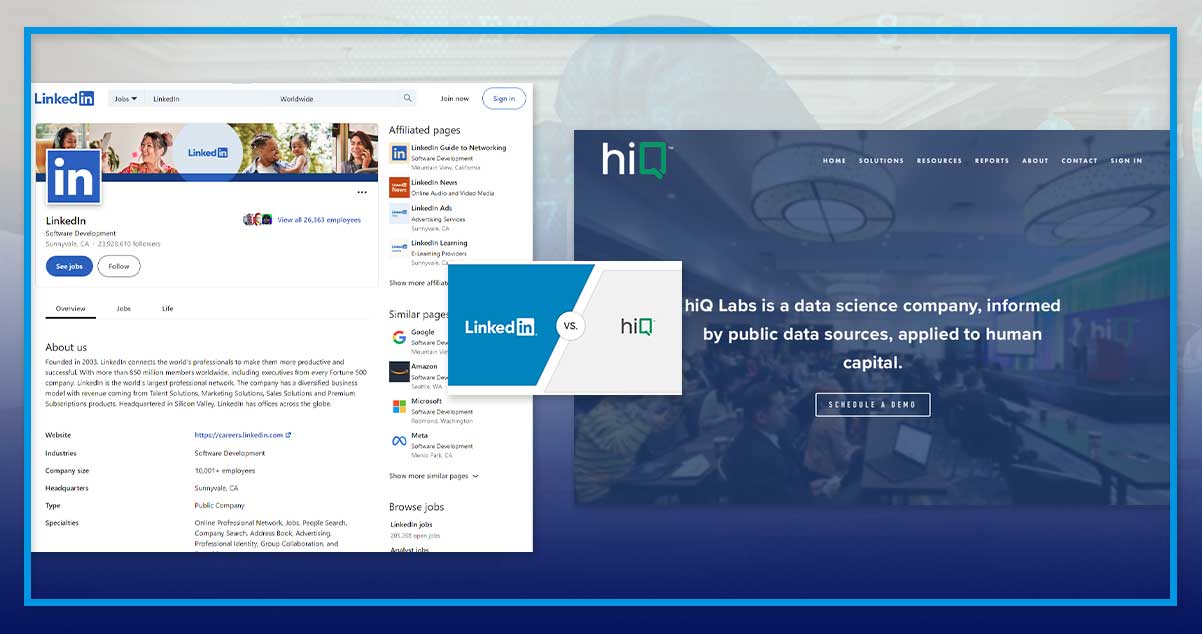Click the Software Development industries value
The height and width of the screenshot is (634, 1202).
230,453
